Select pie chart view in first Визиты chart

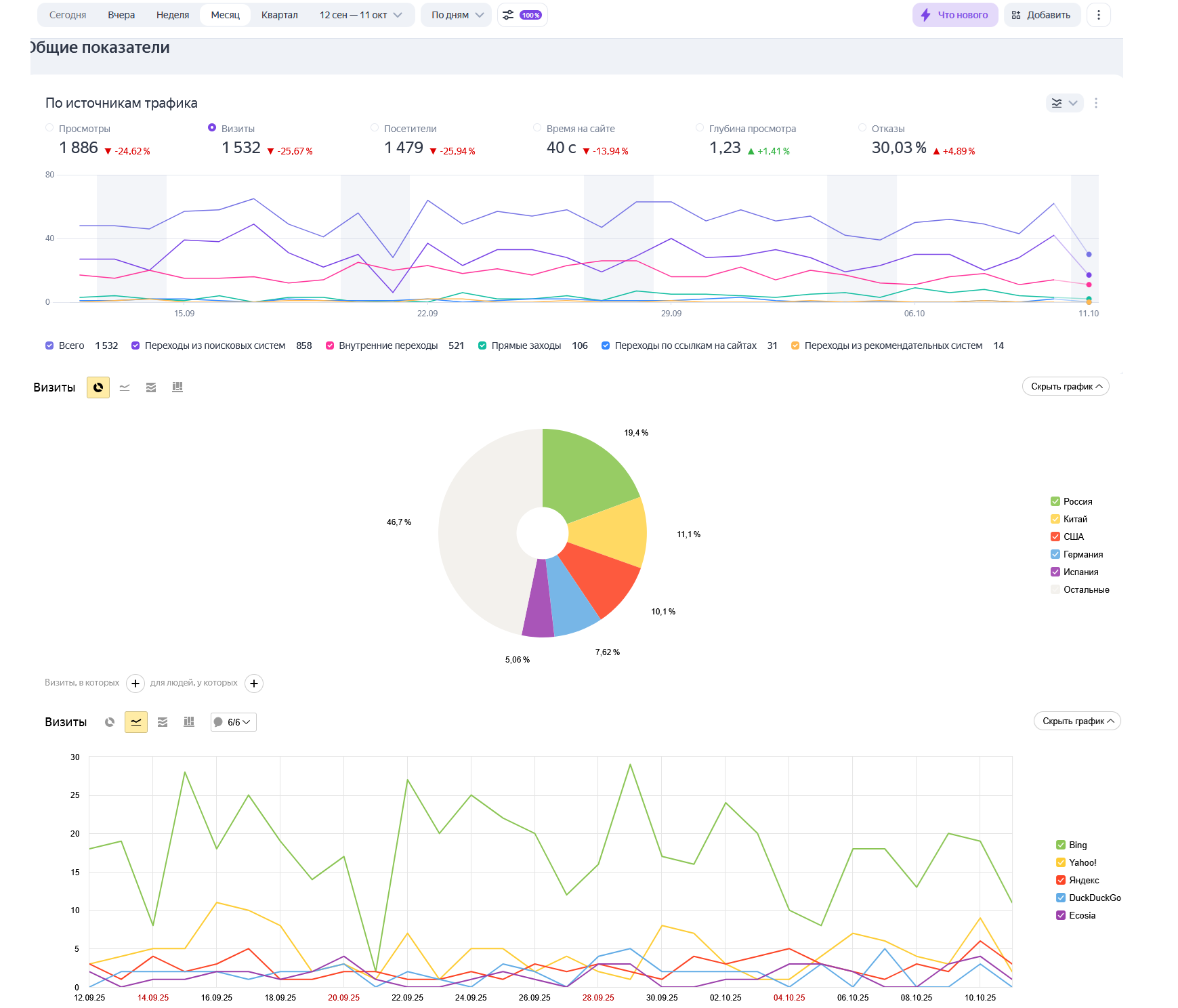coord(98,387)
